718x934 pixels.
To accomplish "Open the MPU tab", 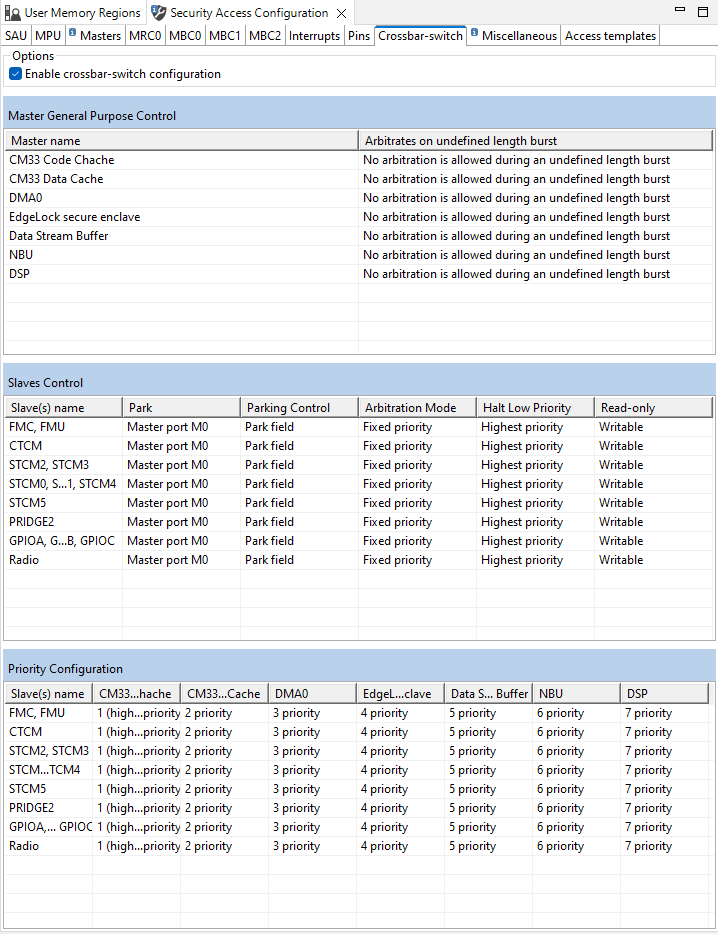I will [x=48, y=36].
